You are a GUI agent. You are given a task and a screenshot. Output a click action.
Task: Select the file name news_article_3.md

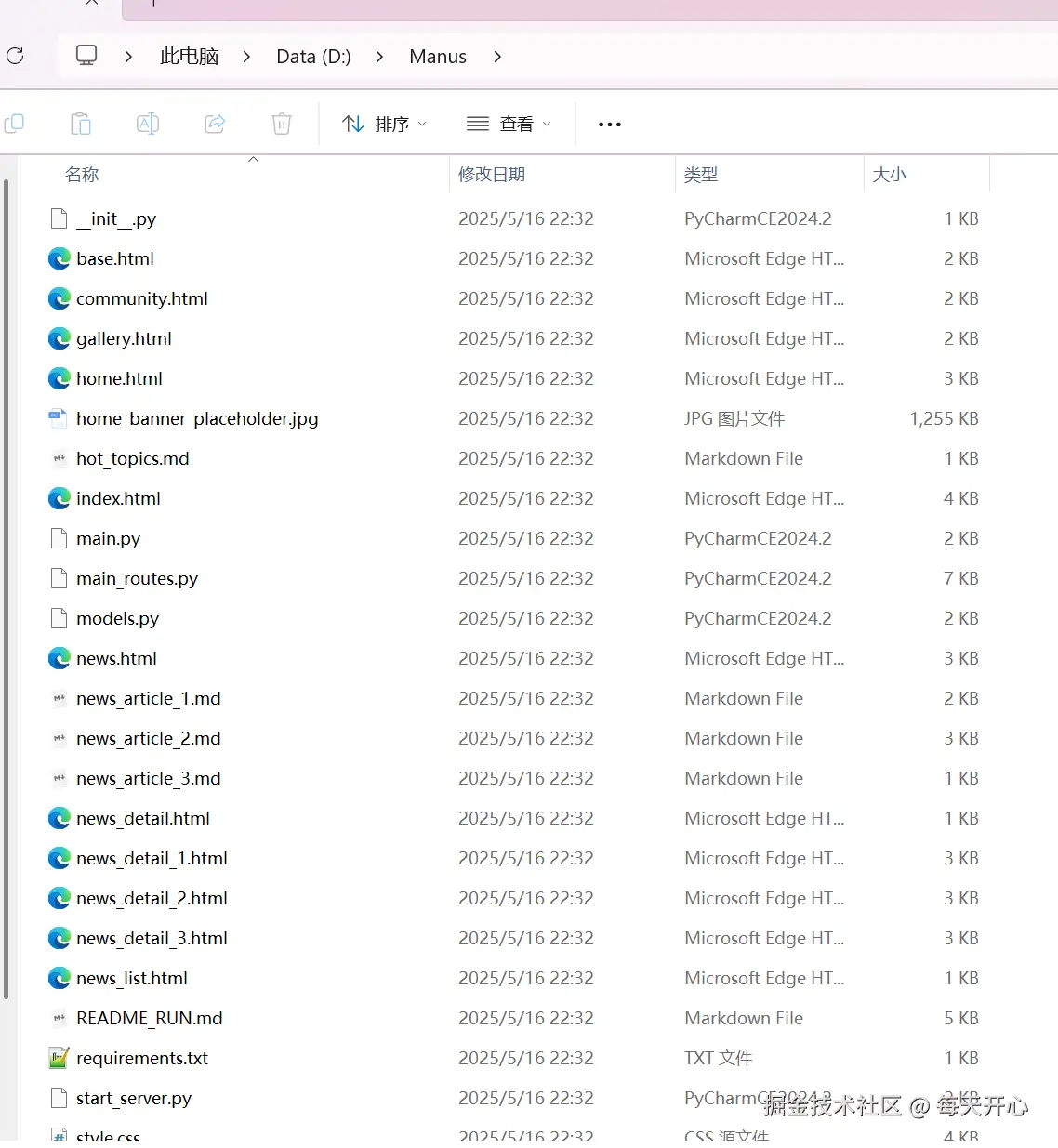click(x=149, y=779)
